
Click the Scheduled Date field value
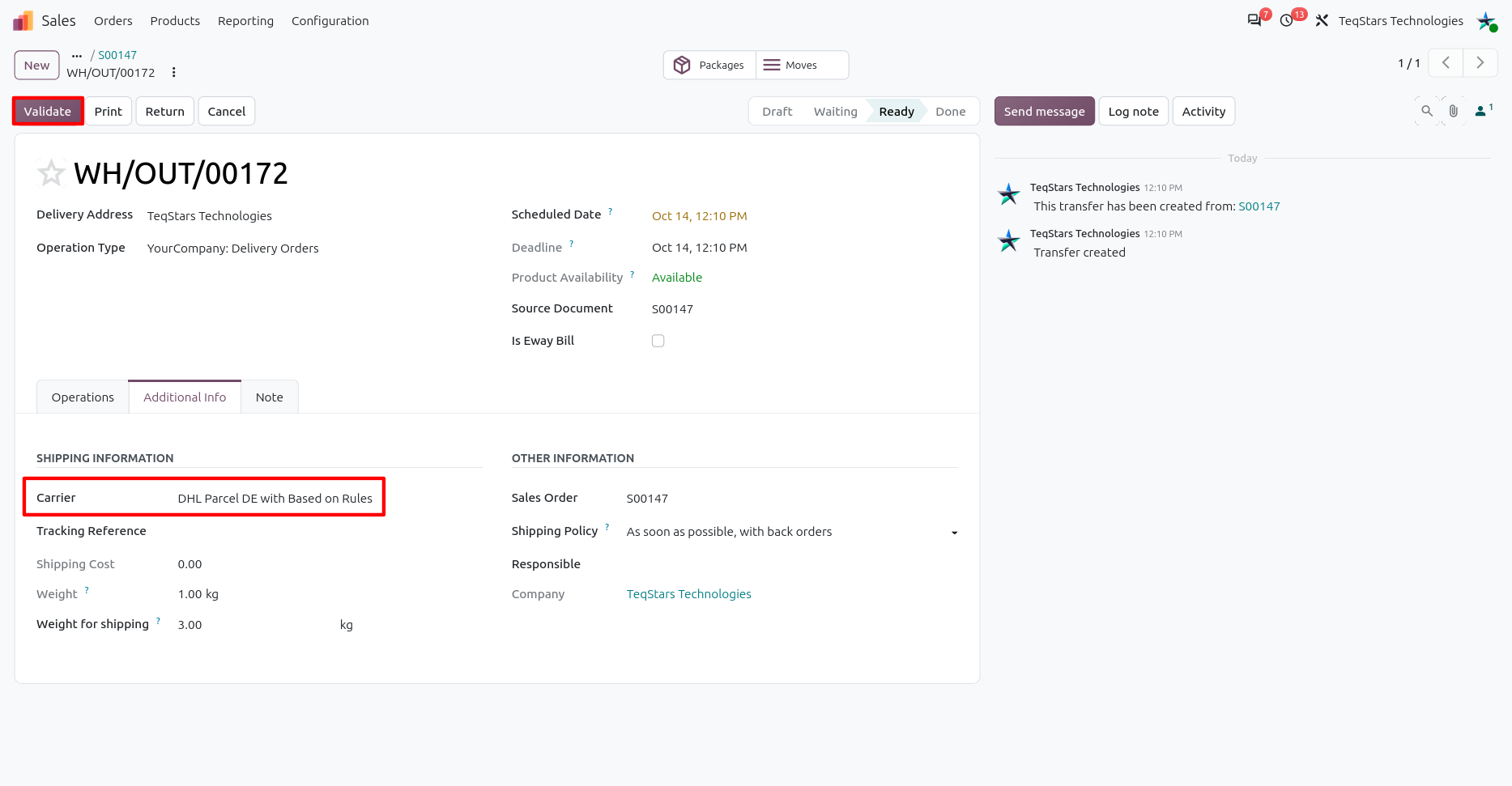[x=700, y=216]
